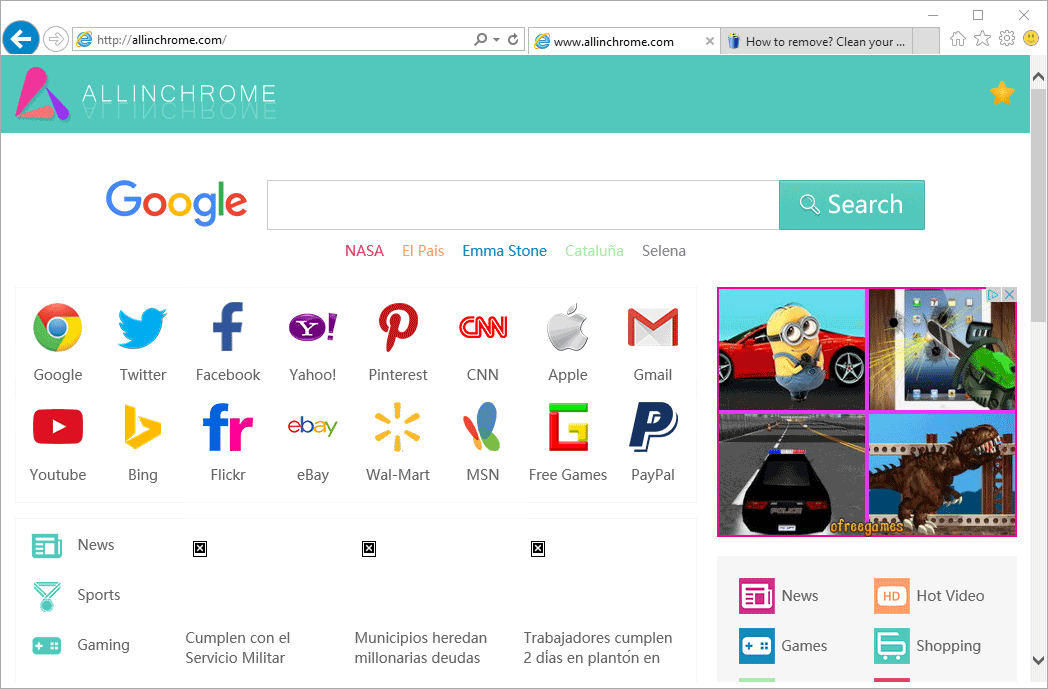Open the Apple shortcut icon
Screen dimensions: 1048x689
point(568,327)
